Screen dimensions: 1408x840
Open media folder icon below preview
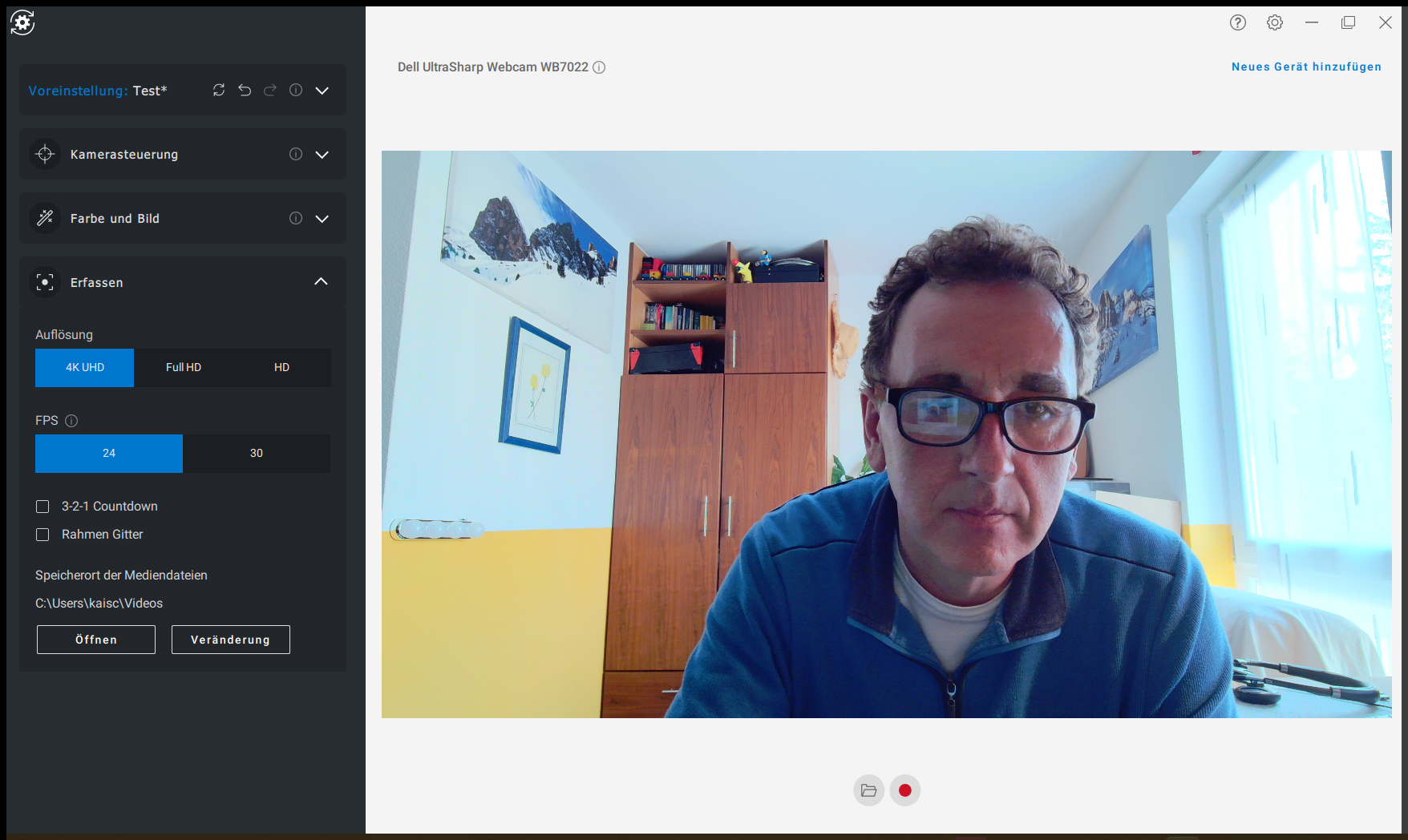[x=868, y=790]
